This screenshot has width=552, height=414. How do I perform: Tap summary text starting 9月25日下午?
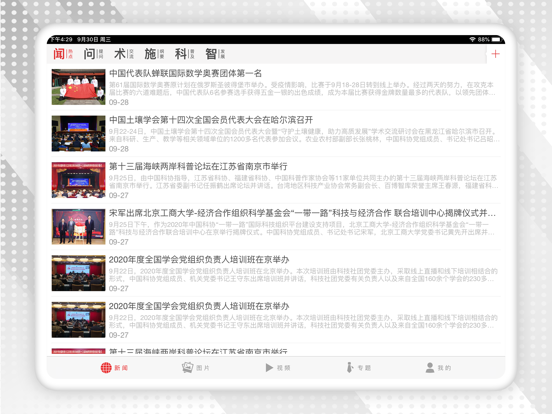[302, 228]
